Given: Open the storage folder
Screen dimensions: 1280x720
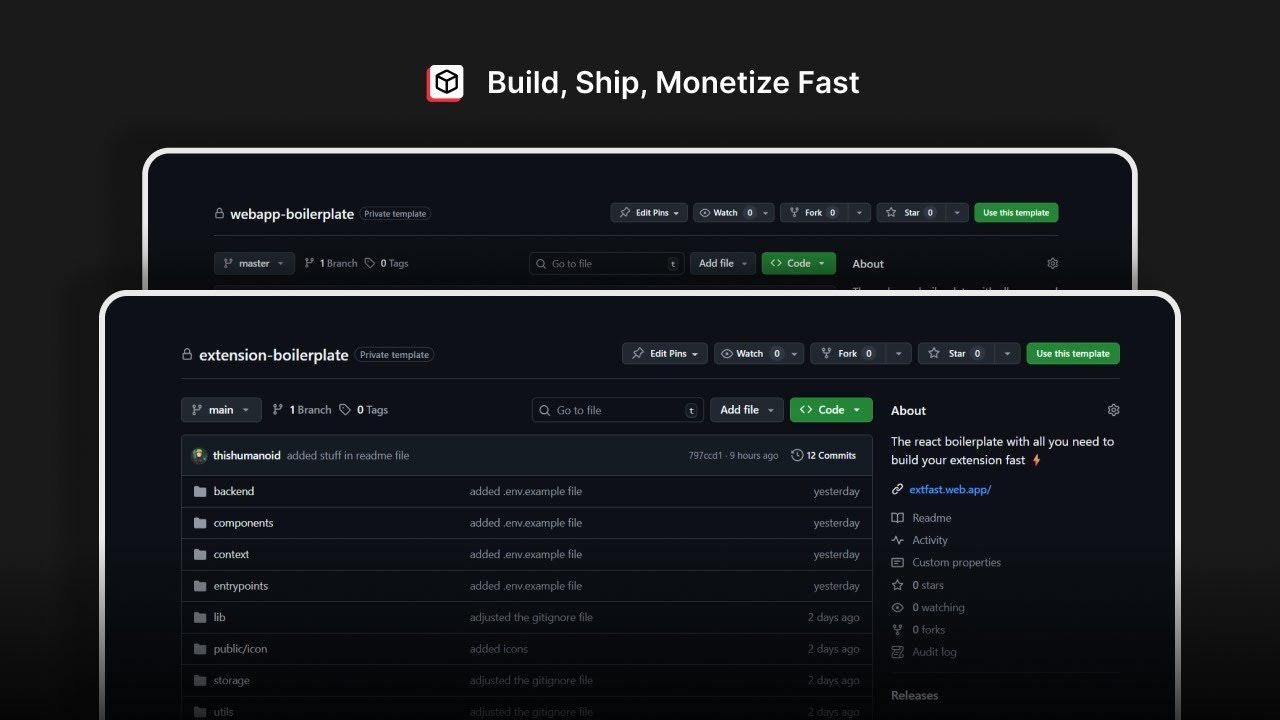Looking at the screenshot, I should (231, 680).
